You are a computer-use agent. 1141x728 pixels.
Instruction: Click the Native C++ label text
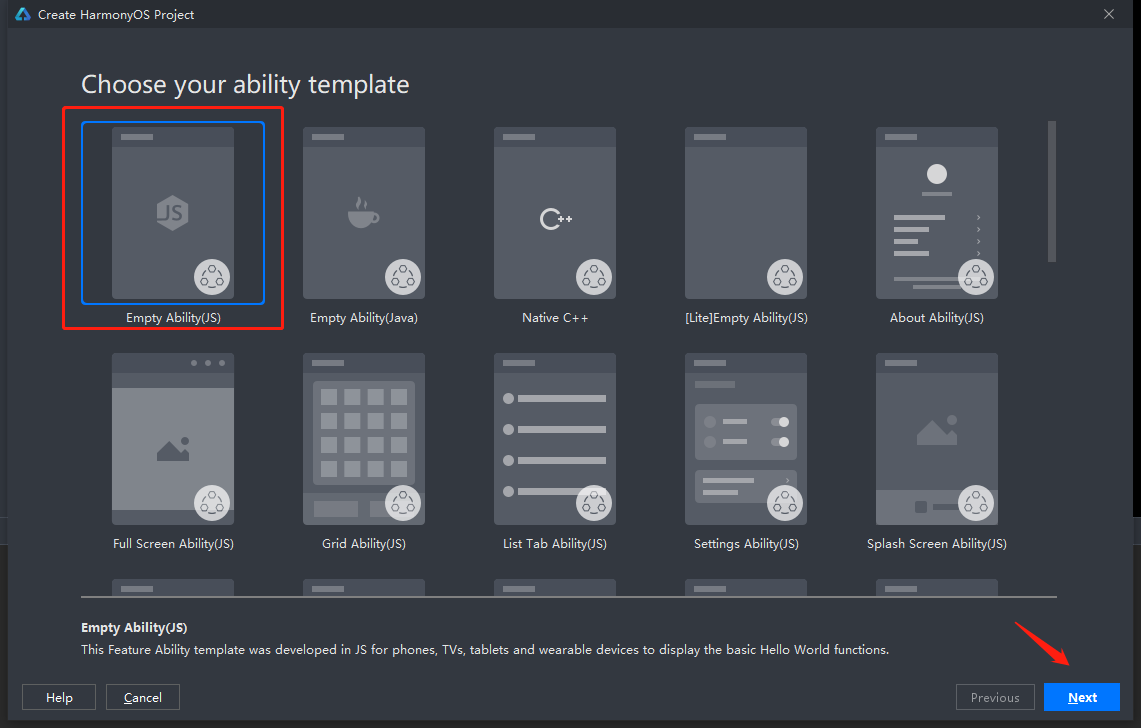point(555,318)
